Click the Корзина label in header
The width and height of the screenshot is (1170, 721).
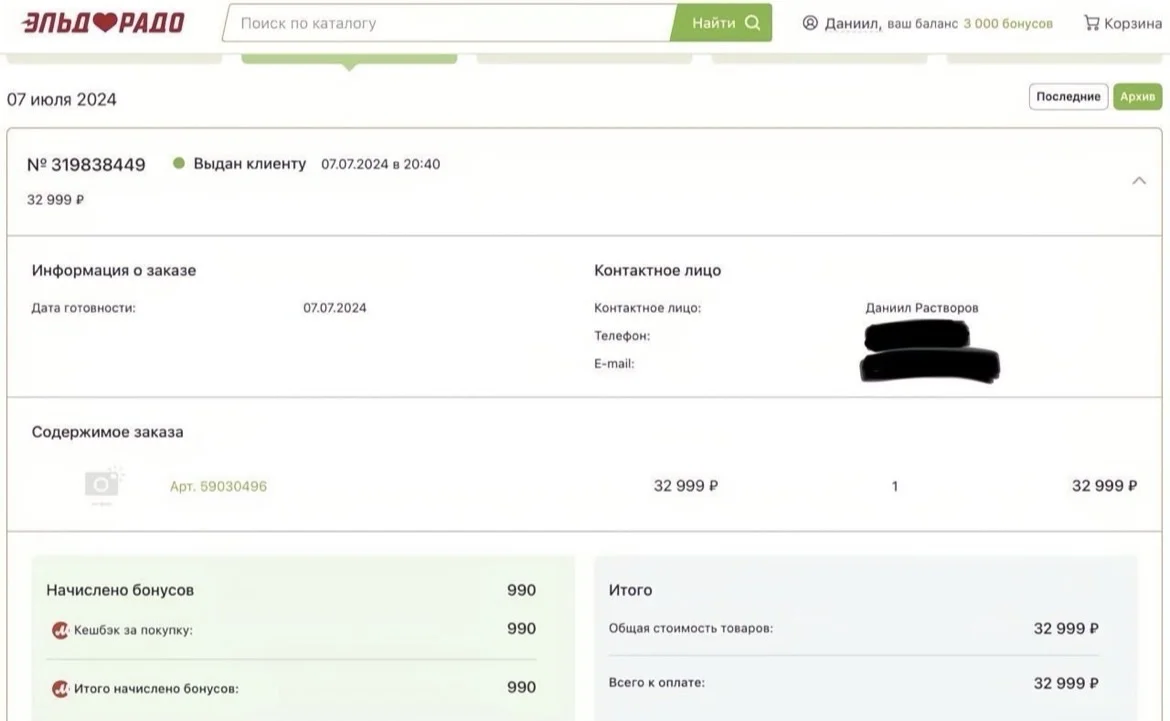click(1133, 24)
